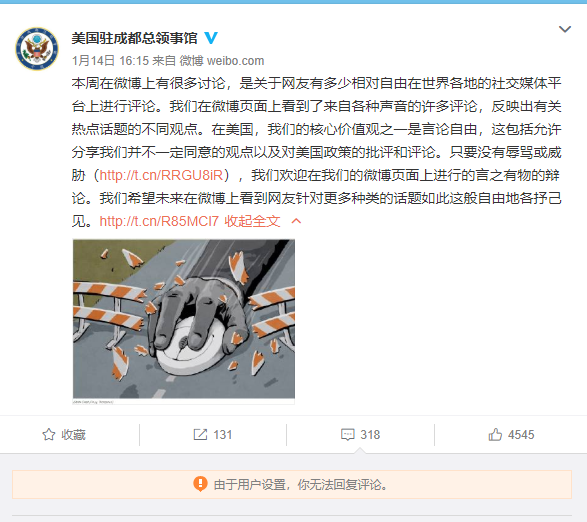Click the repost share icon
587x522 pixels.
(x=200, y=435)
